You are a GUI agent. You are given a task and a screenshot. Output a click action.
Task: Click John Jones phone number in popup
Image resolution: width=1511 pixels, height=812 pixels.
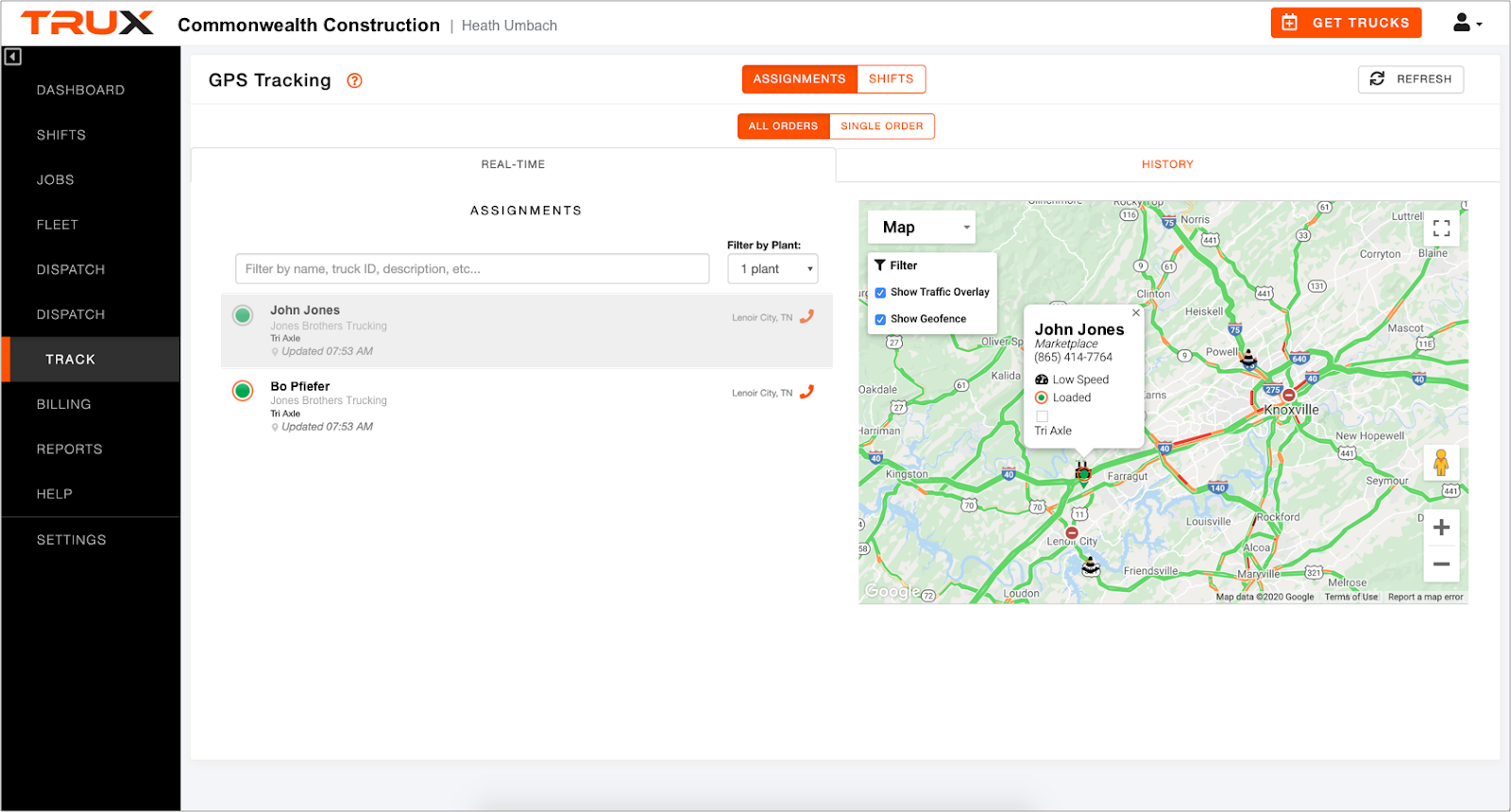(1073, 358)
